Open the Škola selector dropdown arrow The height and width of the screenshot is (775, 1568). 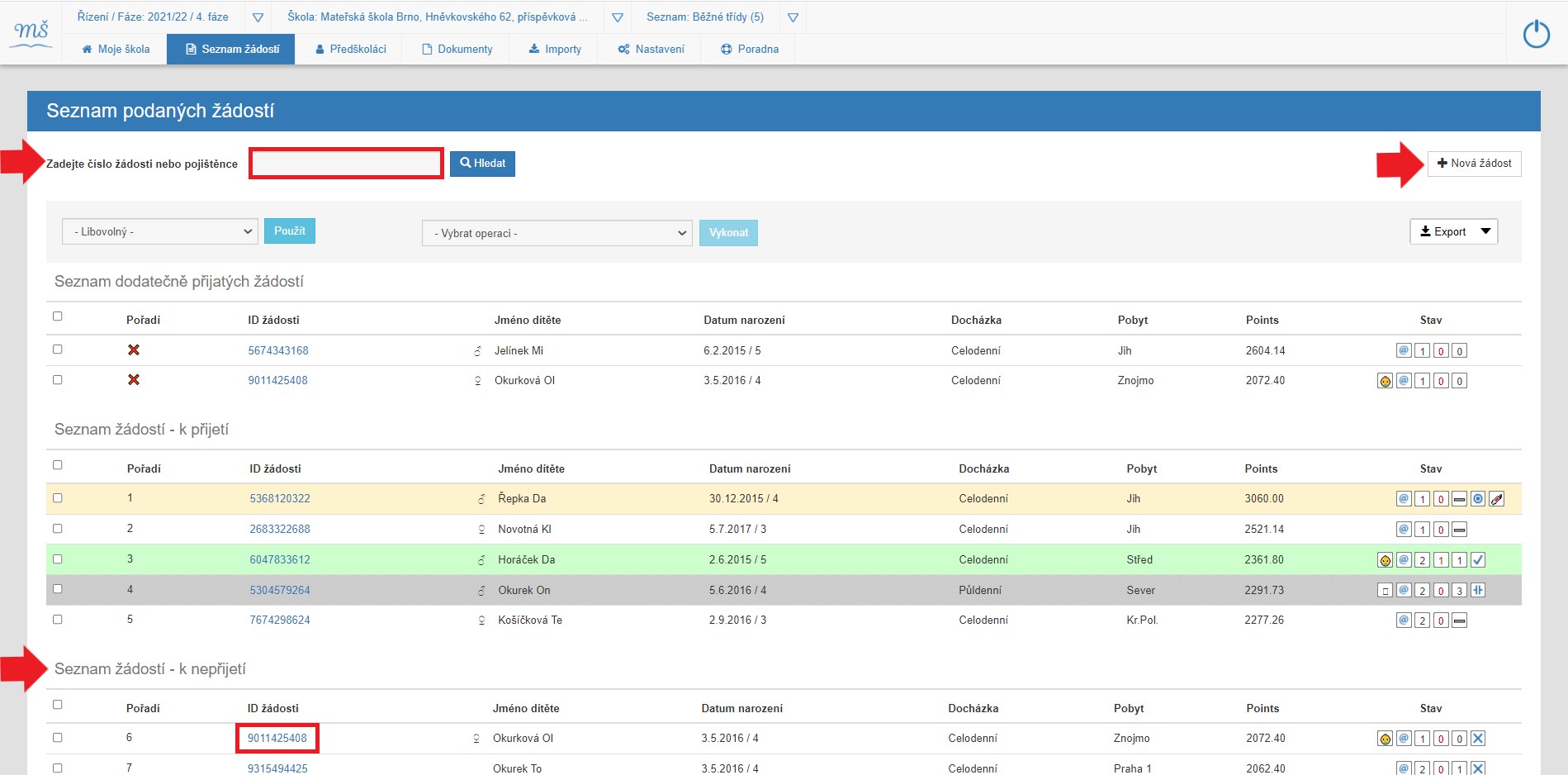tap(618, 17)
